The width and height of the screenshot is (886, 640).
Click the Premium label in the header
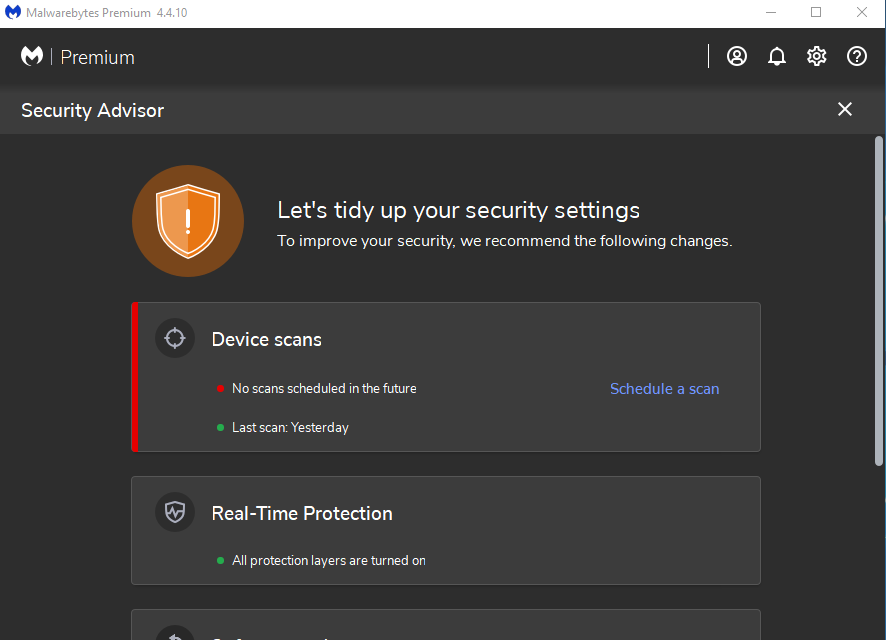[x=97, y=58]
